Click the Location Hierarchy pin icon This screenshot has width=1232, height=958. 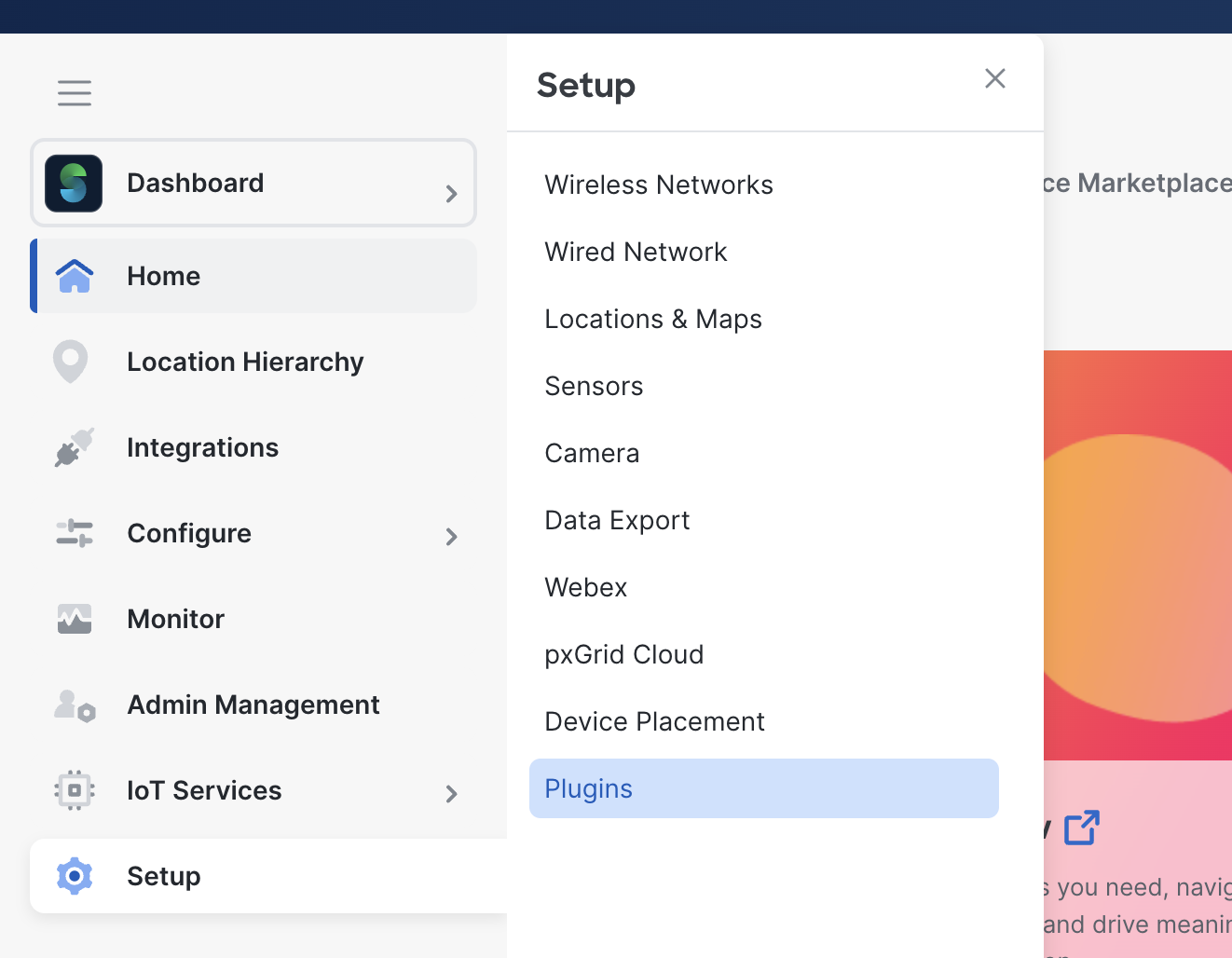(x=71, y=362)
